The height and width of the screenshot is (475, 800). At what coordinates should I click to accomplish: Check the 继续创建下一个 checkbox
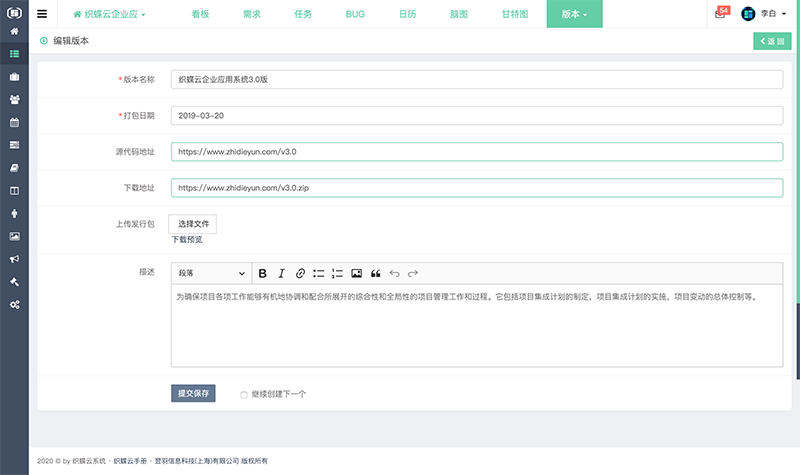coord(244,394)
